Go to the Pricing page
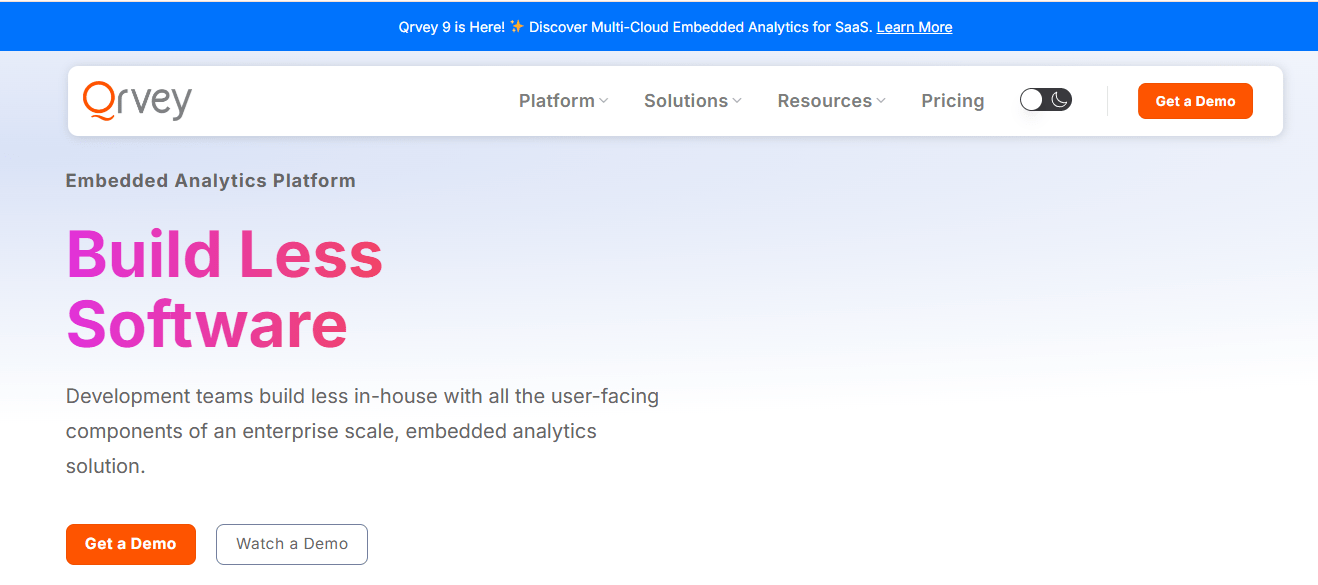Screen dimensions: 1318x585 point(952,101)
